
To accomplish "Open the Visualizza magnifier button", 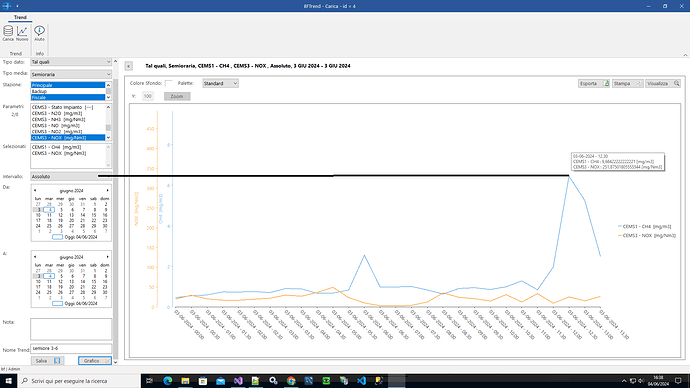I will [663, 83].
